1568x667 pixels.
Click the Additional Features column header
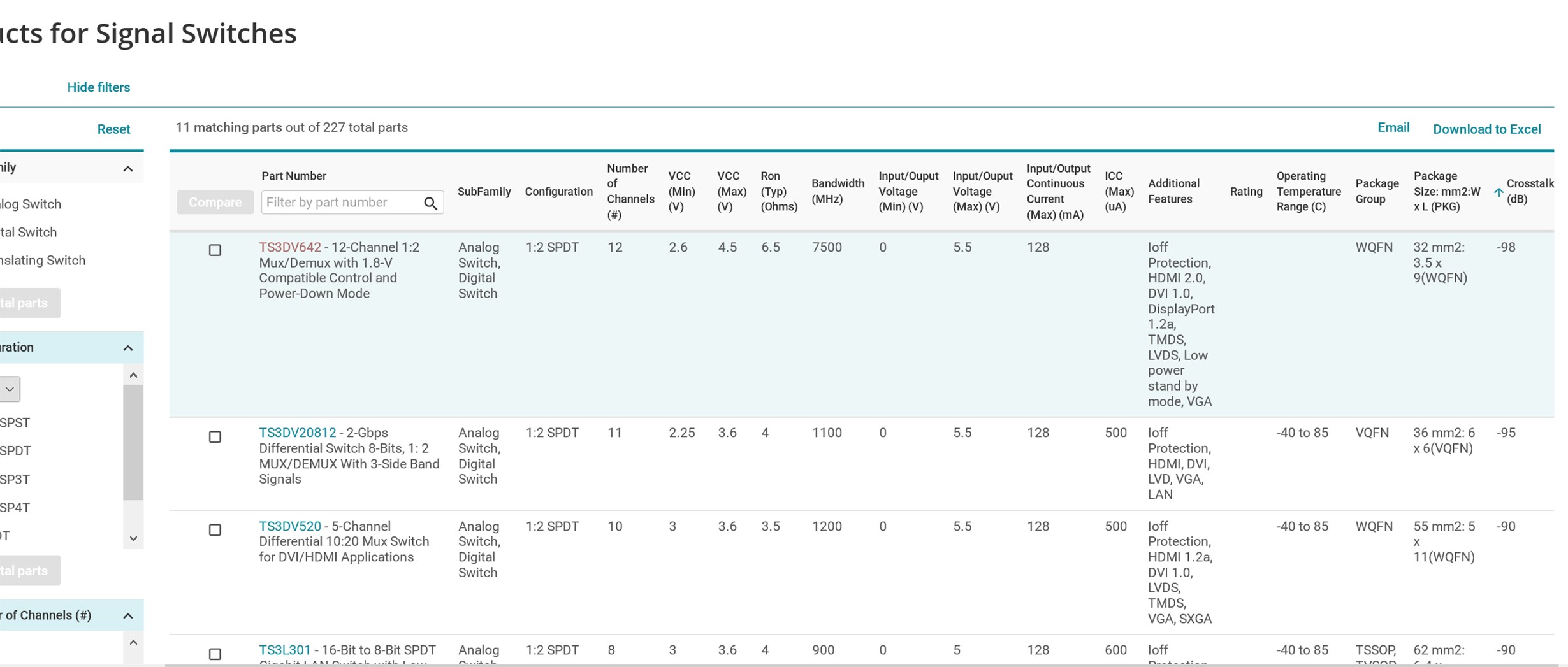tap(1173, 191)
